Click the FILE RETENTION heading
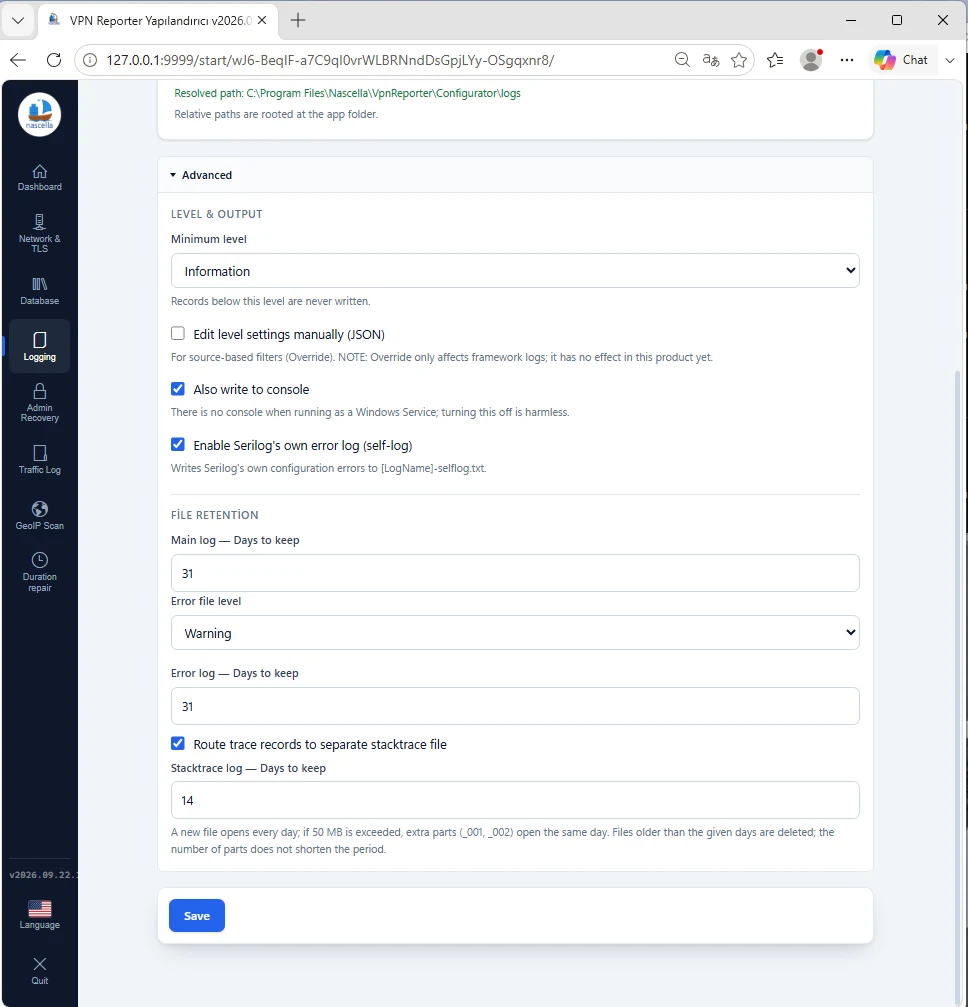The width and height of the screenshot is (968, 1007). click(x=215, y=515)
